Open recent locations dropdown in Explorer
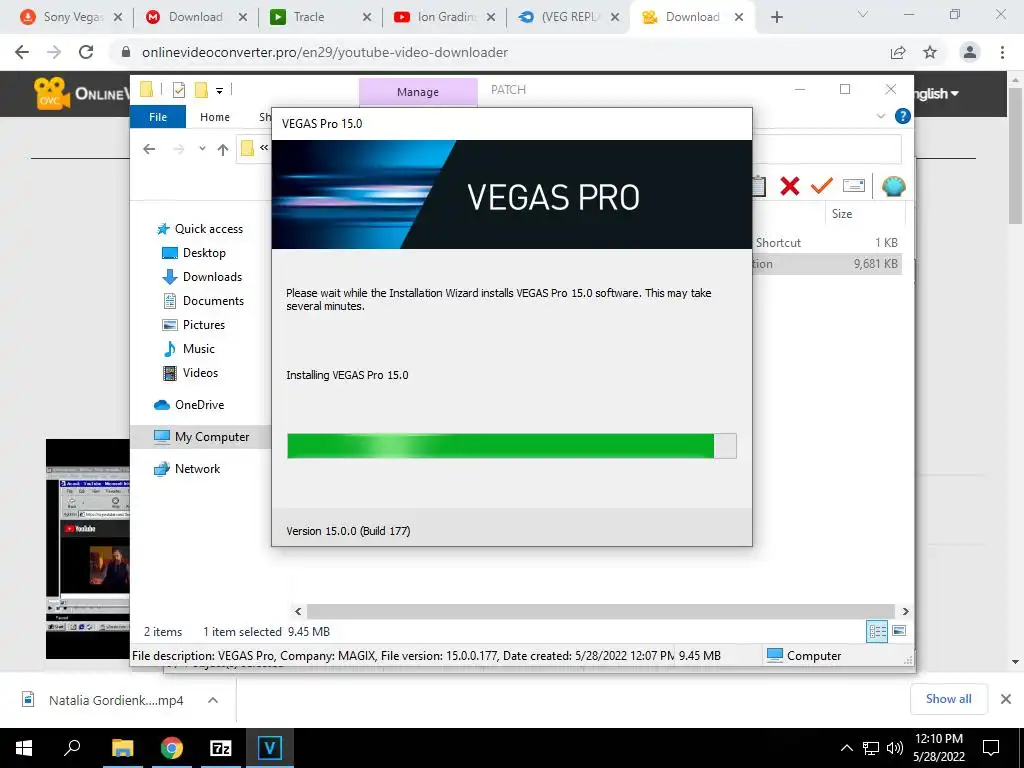Viewport: 1024px width, 768px height. coord(202,149)
